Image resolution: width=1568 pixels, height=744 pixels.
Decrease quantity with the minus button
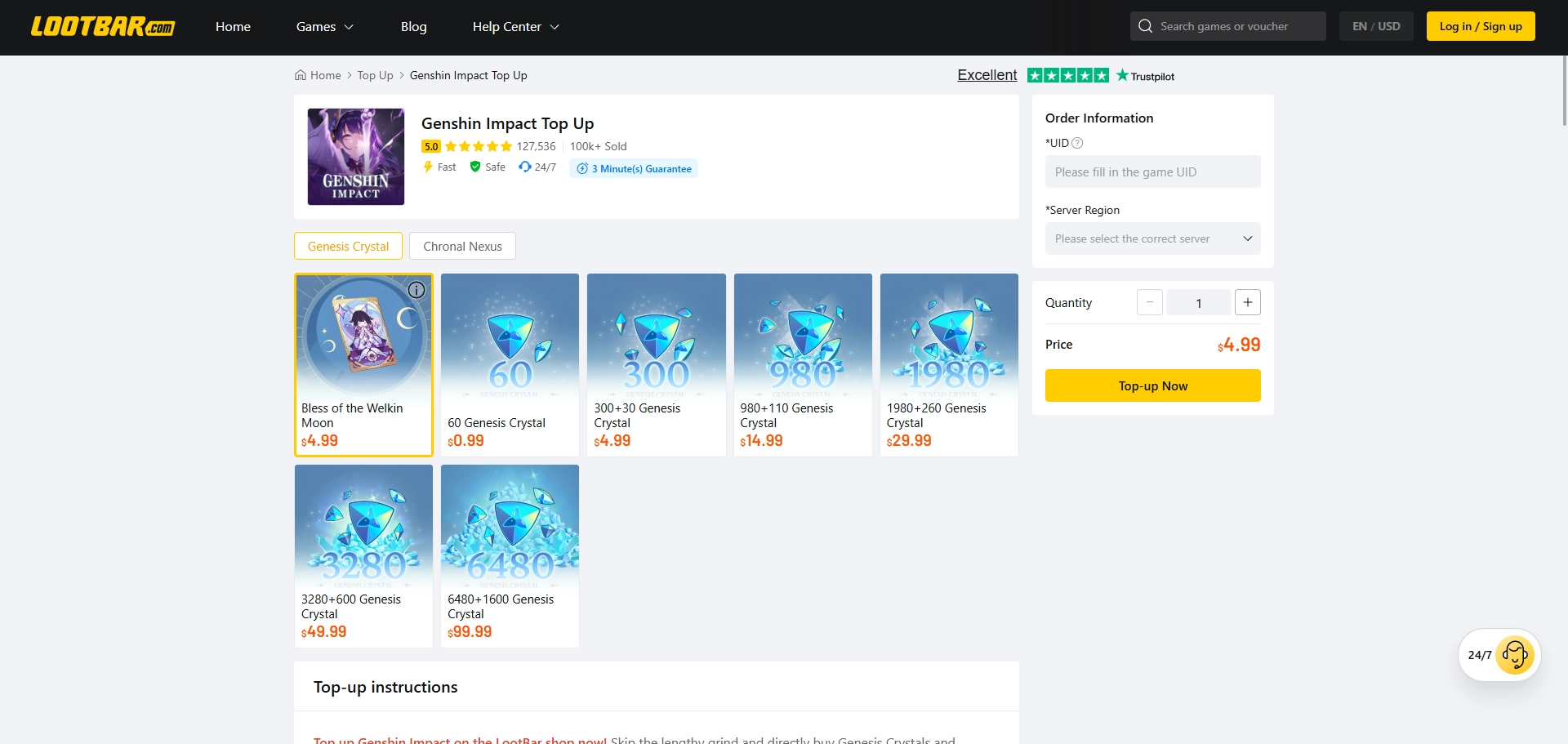[1150, 303]
